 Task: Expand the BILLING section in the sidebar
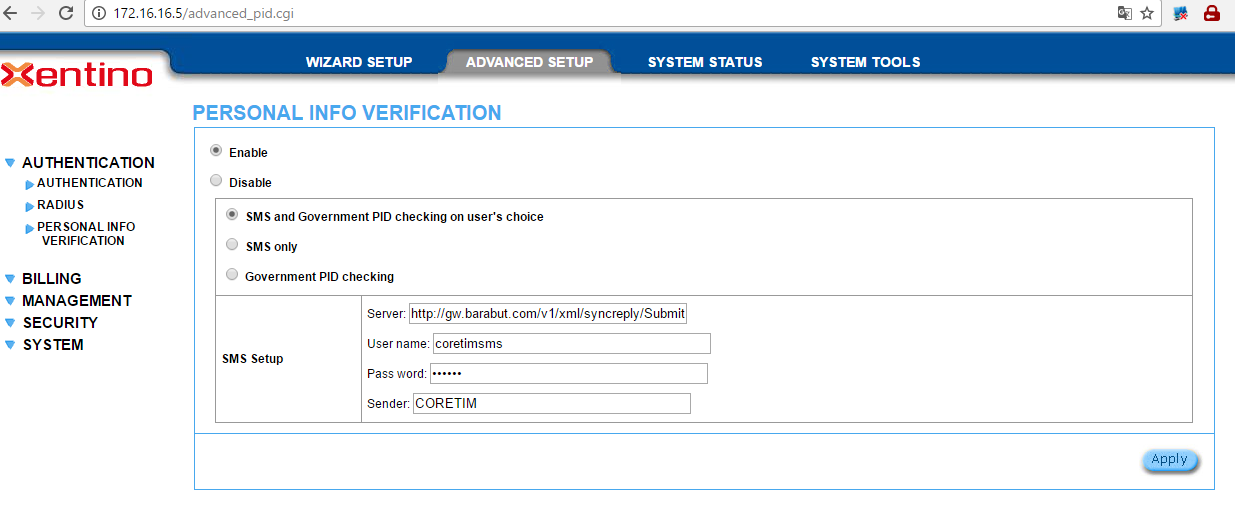click(x=51, y=279)
